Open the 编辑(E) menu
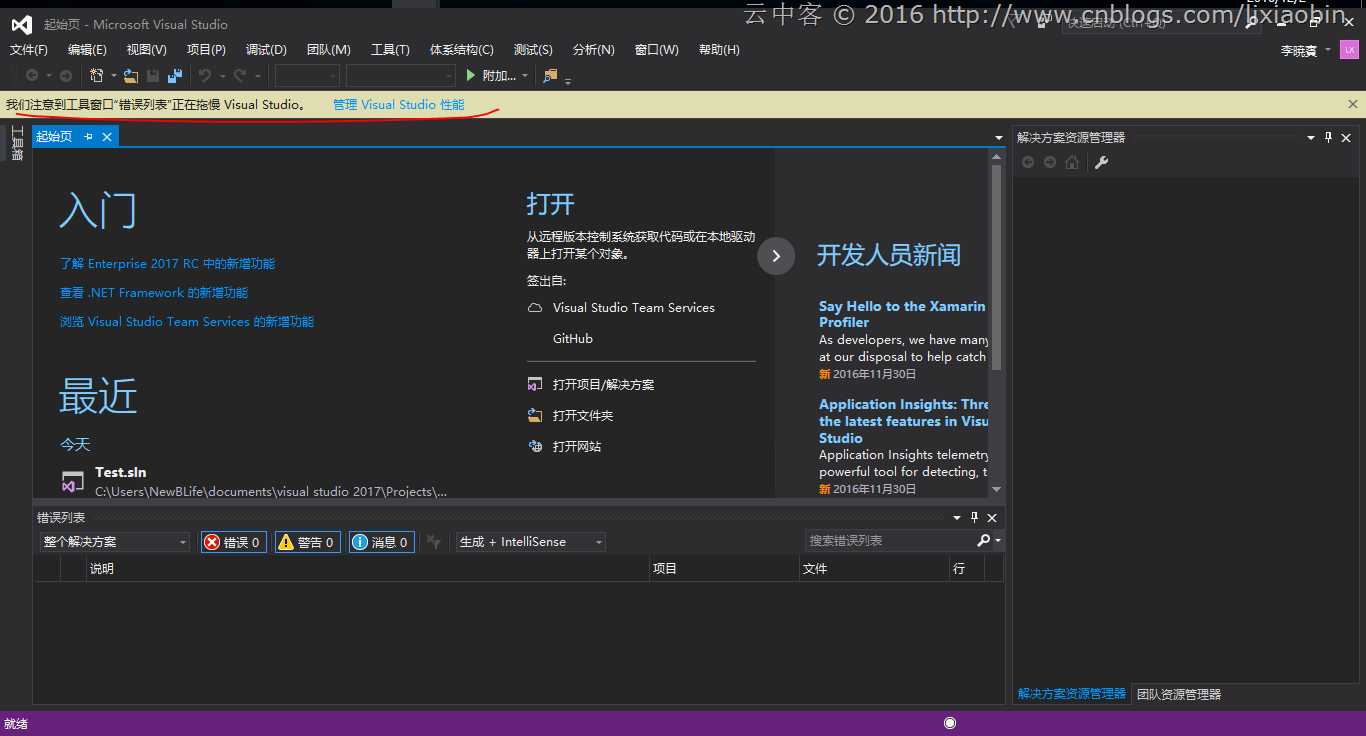Screen dimensions: 1366x736 point(87,50)
